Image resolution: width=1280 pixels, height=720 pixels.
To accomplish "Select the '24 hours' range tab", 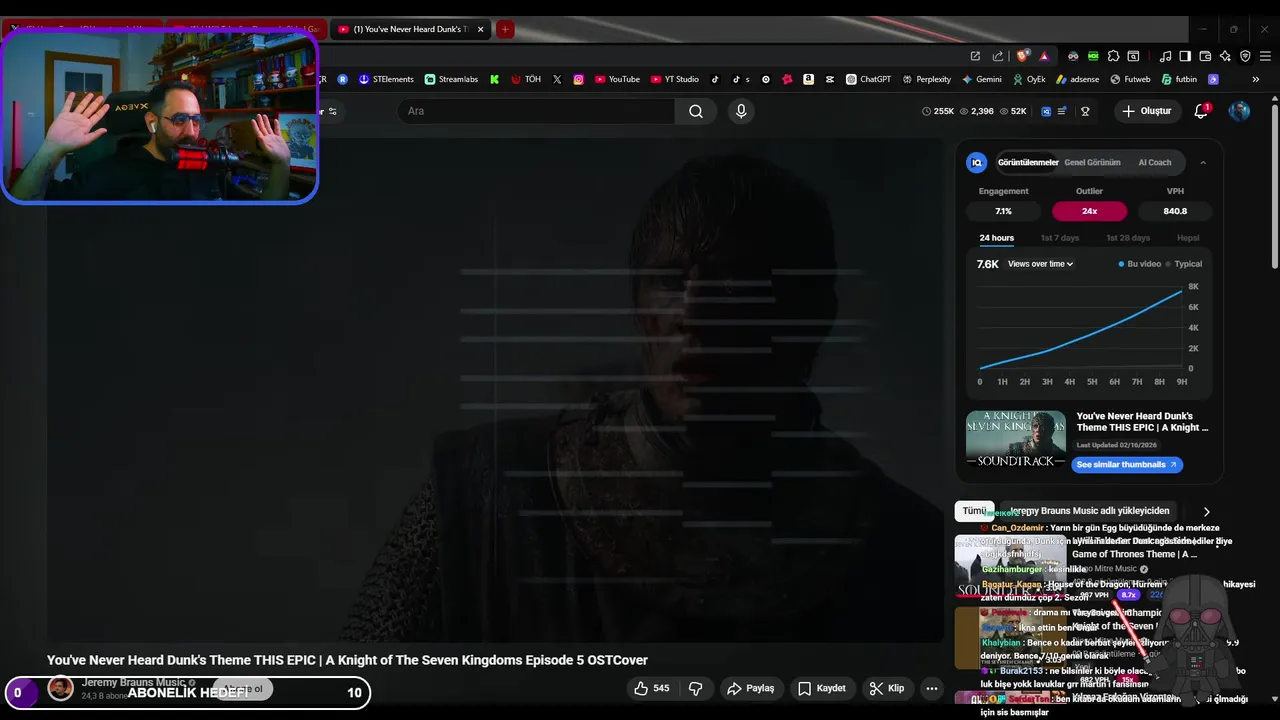I will (x=996, y=238).
